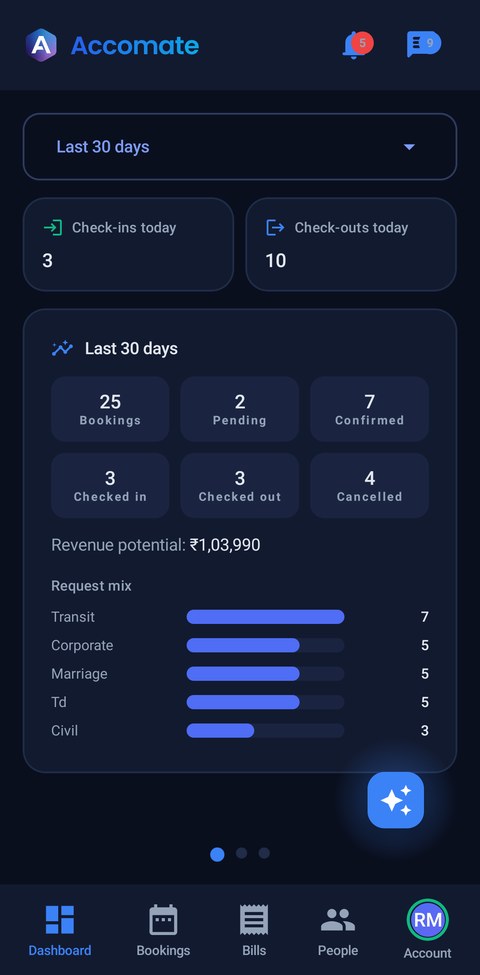Tap the trend chart icon beside Last 30 days
480x975 pixels.
pos(62,348)
